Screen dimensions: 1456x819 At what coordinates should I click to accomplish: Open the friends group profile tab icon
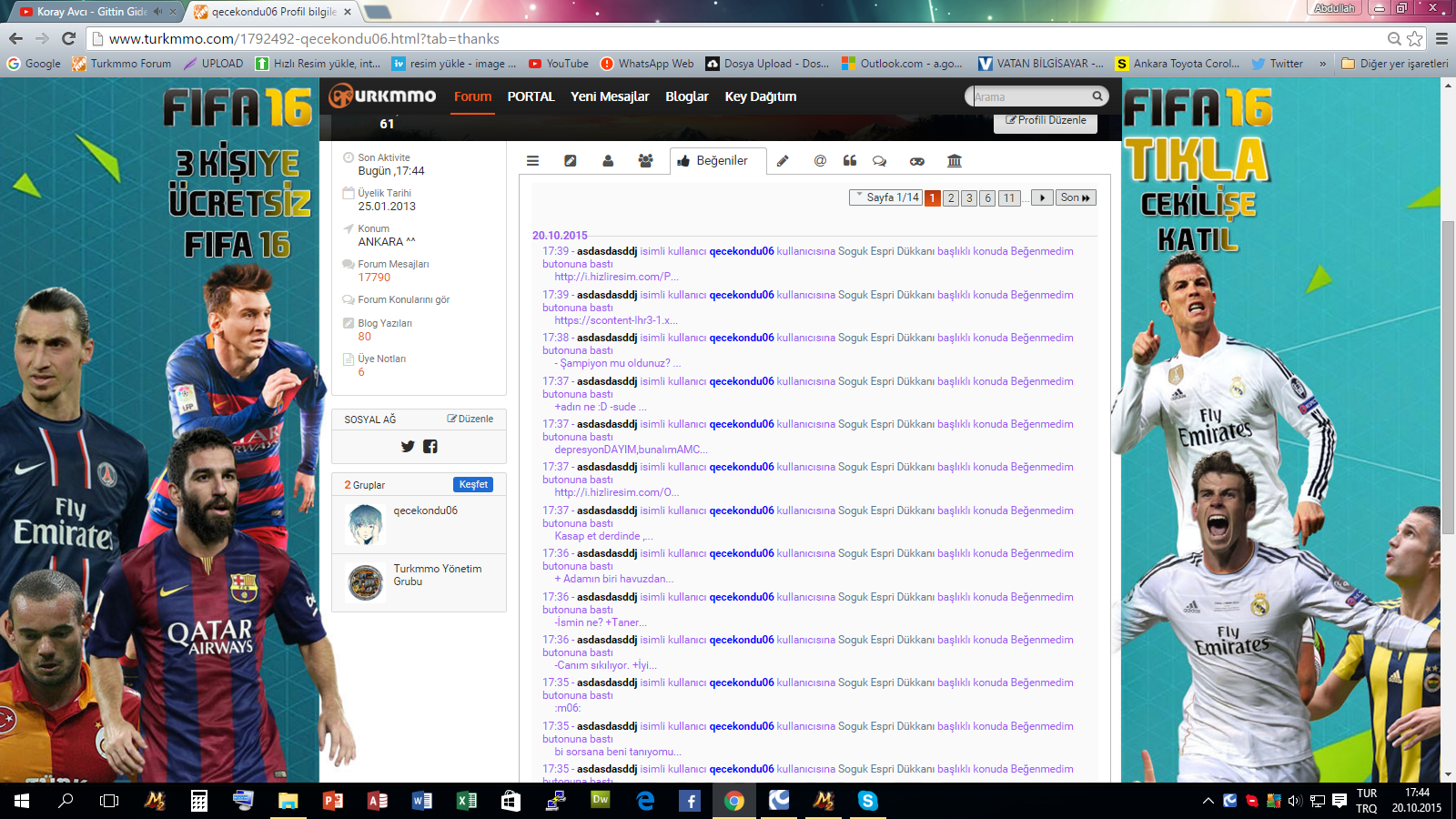click(x=645, y=161)
